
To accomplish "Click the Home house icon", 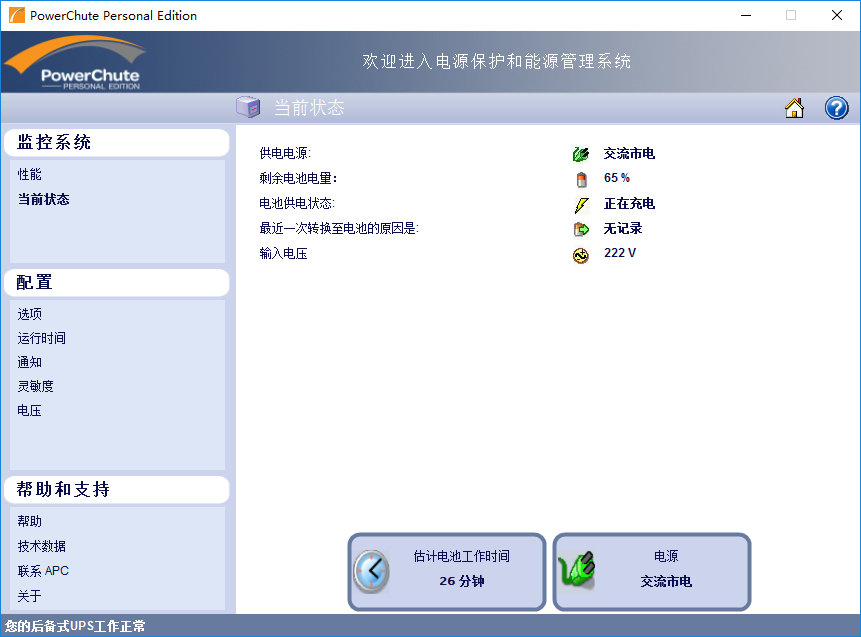I will (x=794, y=108).
